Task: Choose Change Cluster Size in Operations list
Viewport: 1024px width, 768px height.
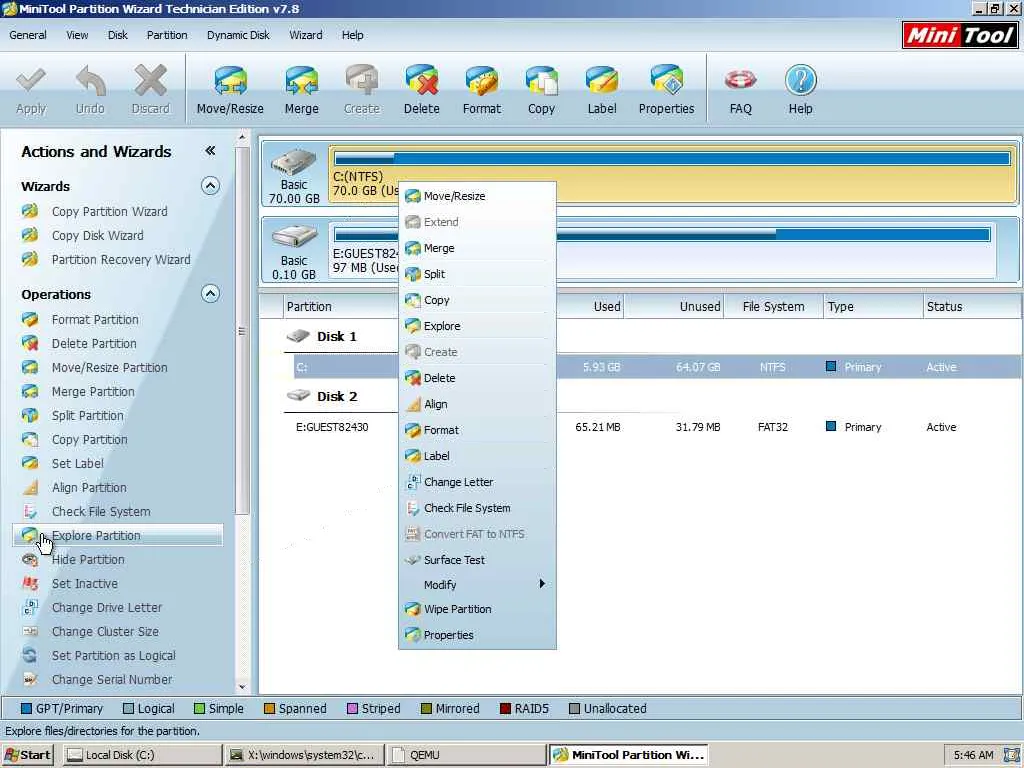Action: (x=105, y=632)
